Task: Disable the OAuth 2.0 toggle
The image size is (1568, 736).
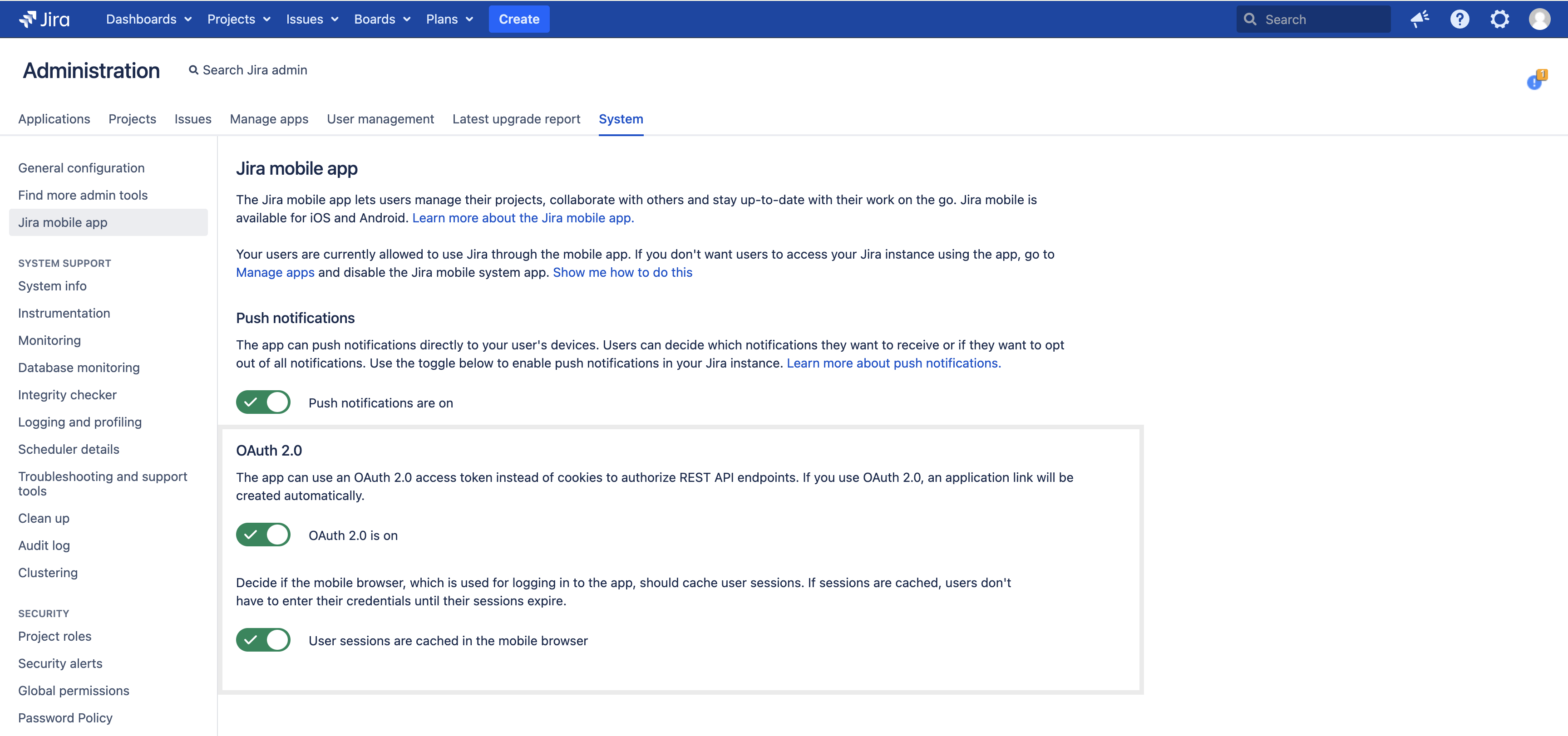Action: [x=263, y=535]
